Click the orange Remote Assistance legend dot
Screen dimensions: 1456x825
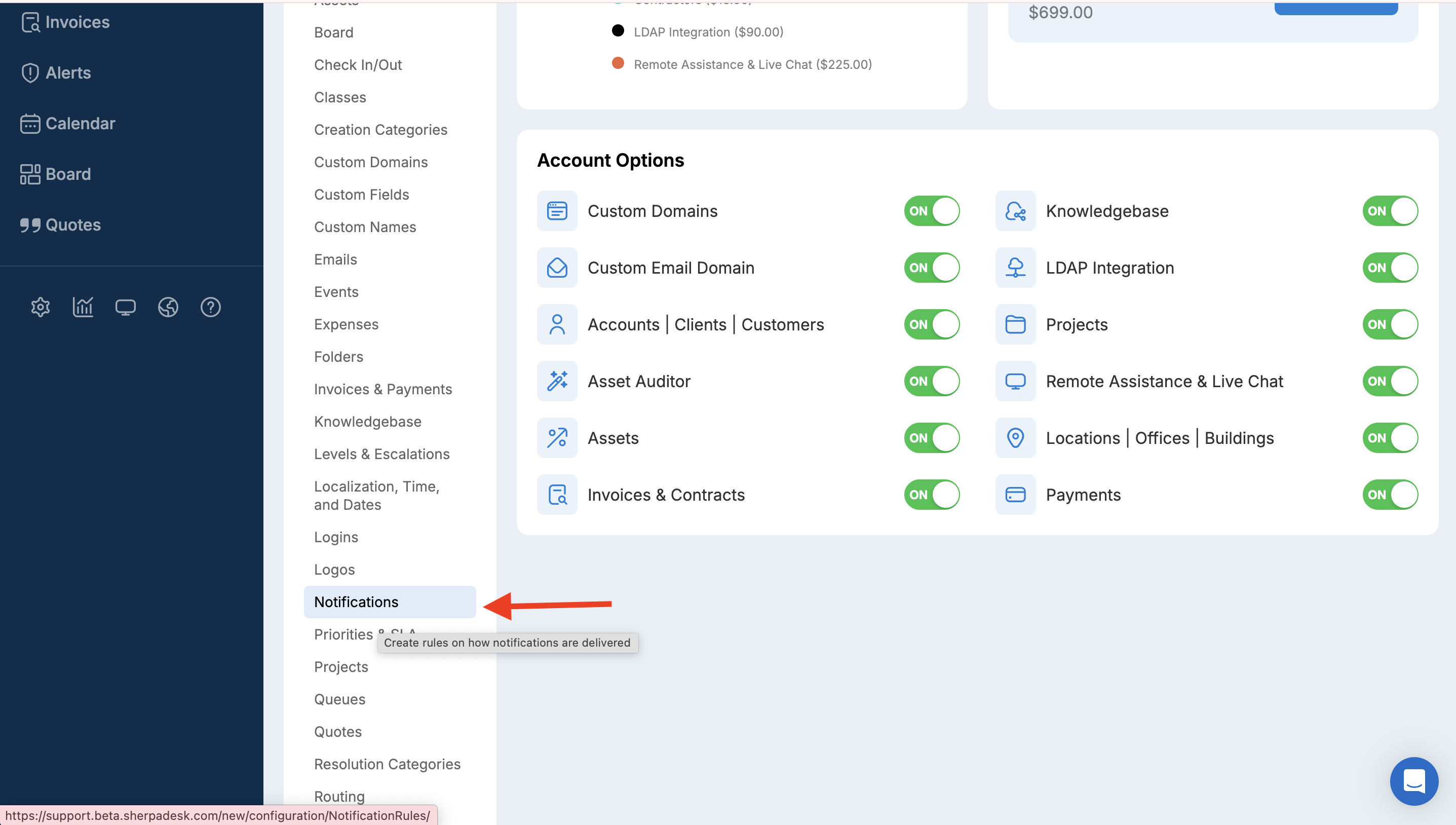point(618,63)
